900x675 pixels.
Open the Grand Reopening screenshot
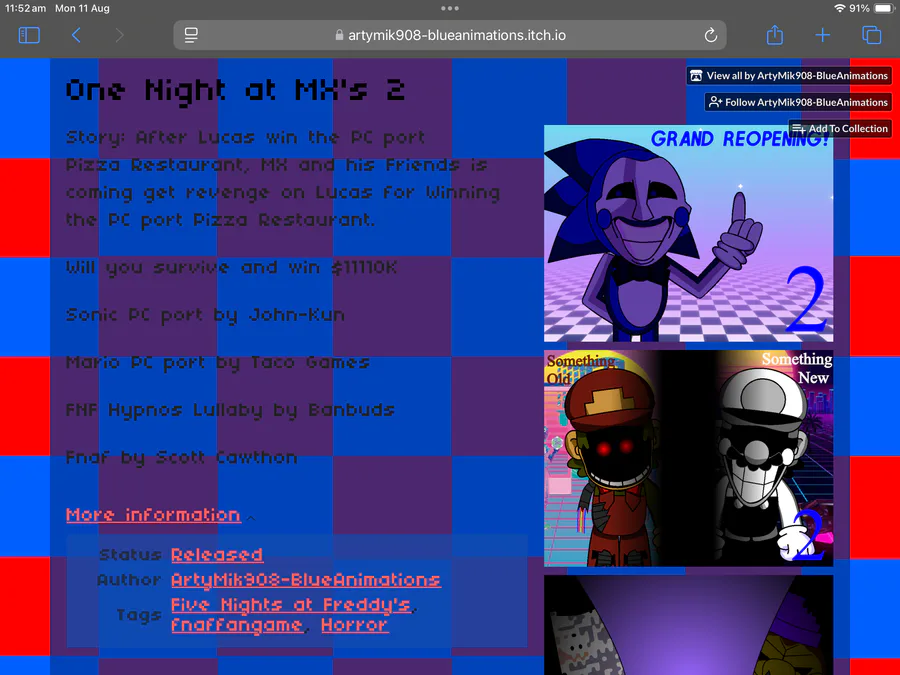(x=688, y=233)
